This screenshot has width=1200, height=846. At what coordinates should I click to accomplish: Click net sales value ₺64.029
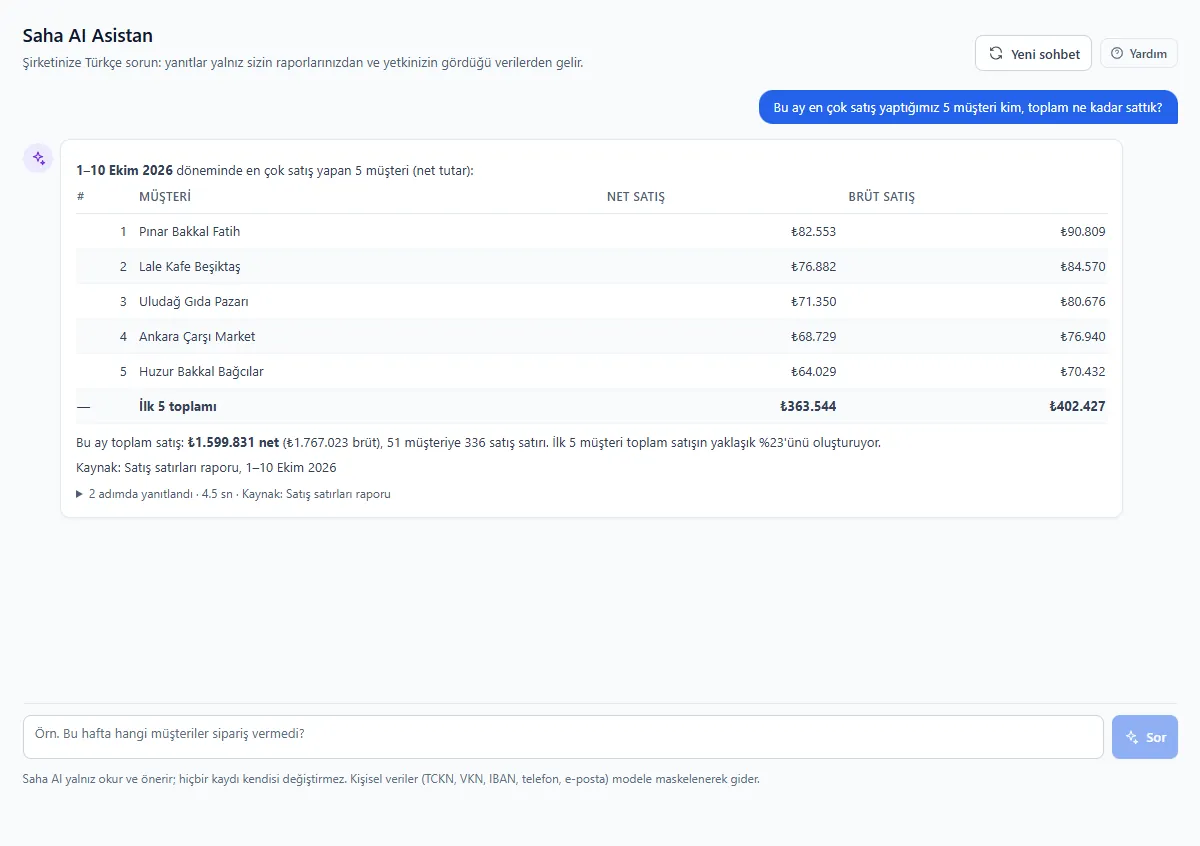coord(813,372)
